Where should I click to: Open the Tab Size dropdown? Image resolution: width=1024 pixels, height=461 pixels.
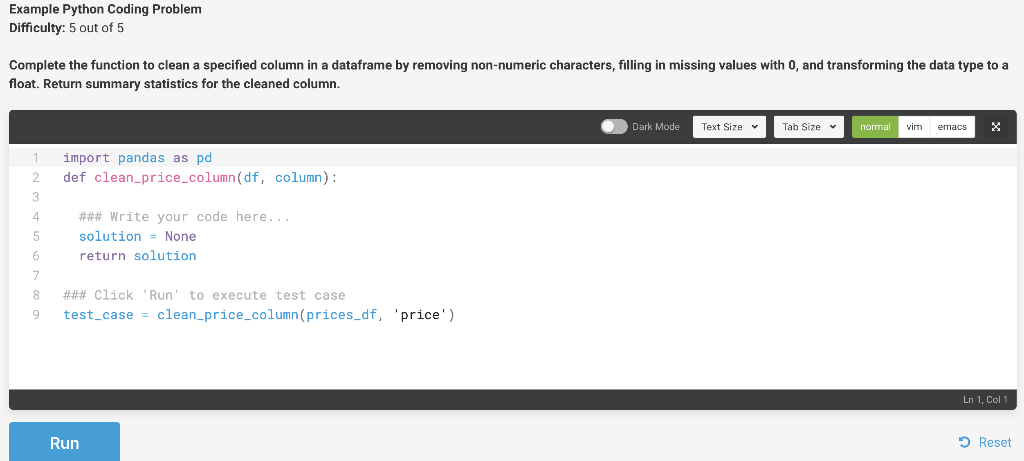pyautogui.click(x=809, y=127)
